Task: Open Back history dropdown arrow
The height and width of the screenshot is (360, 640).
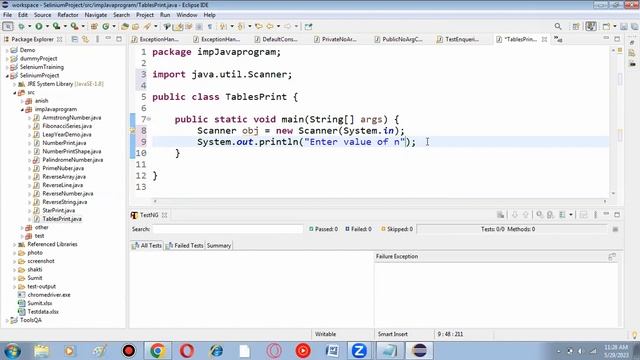Action: 278,27
